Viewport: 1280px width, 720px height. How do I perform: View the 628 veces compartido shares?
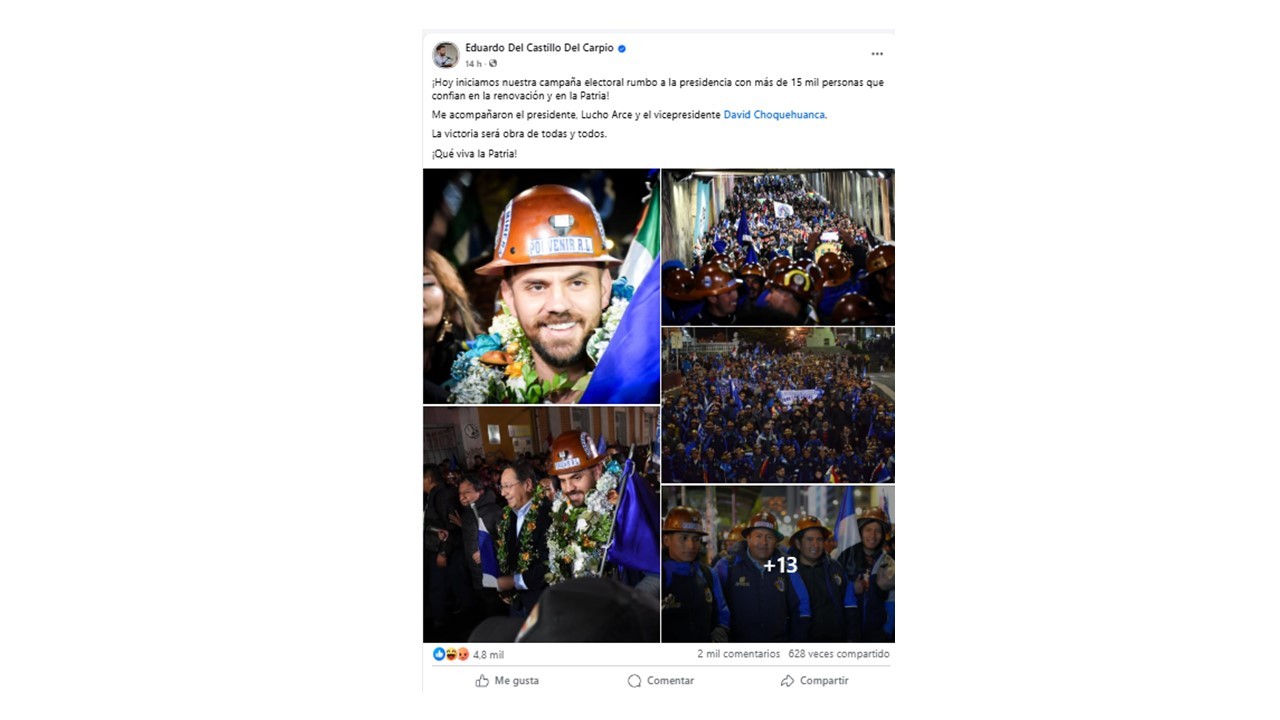point(838,654)
